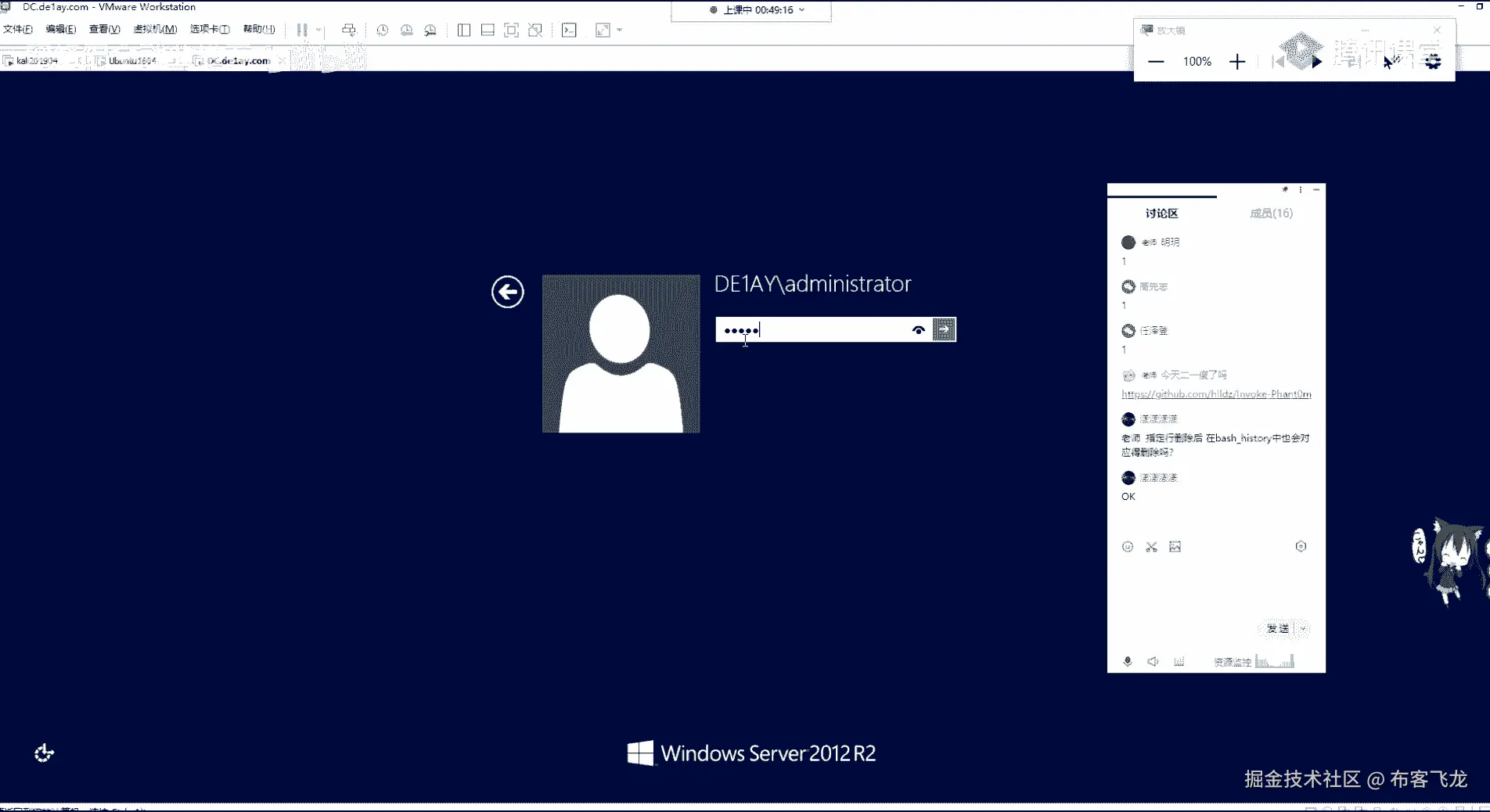Click the bash_history question message in chat

point(1215,445)
